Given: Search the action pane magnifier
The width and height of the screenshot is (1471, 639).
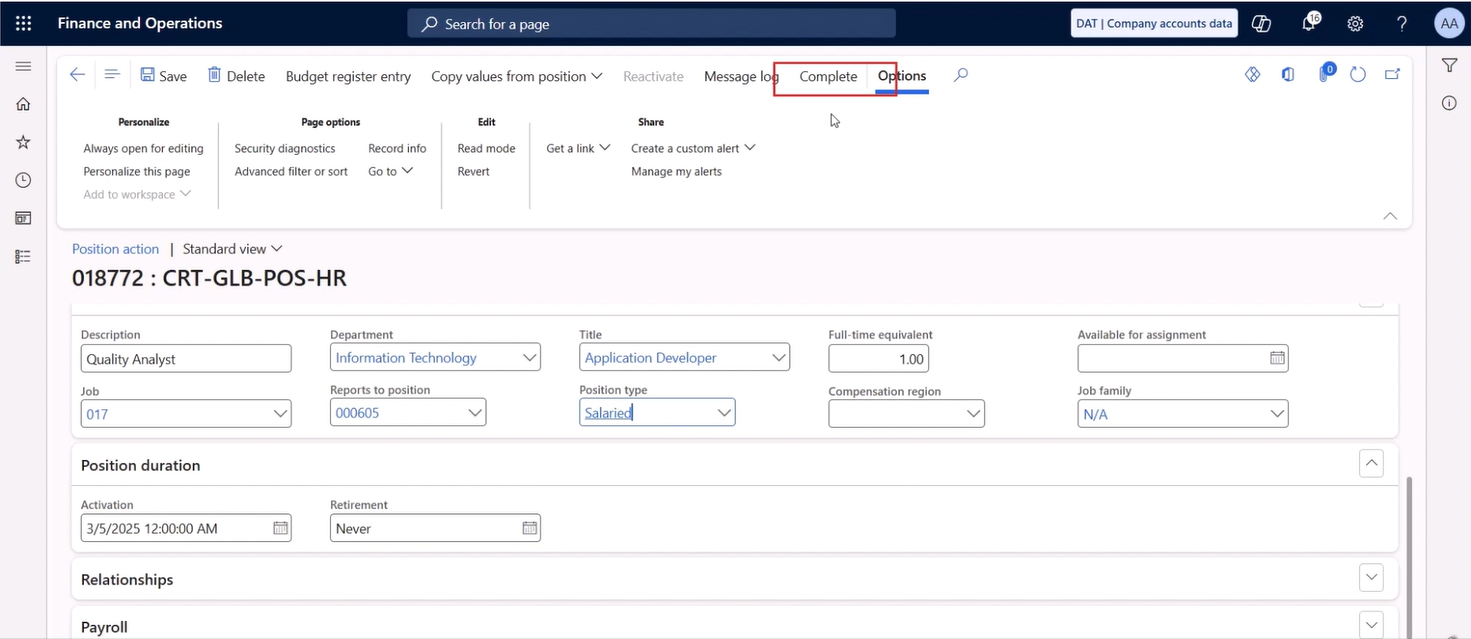Looking at the screenshot, I should pos(961,75).
